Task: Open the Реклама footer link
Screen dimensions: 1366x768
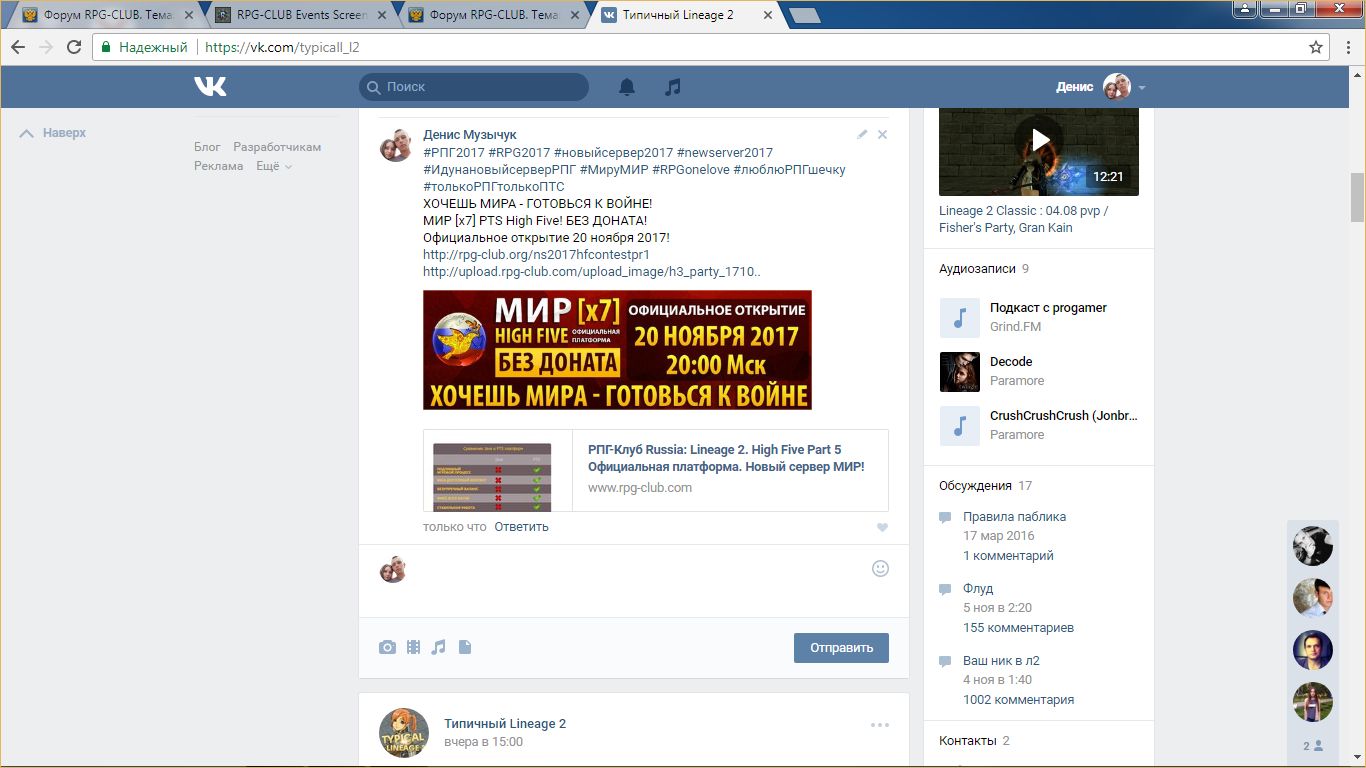Action: pos(219,166)
